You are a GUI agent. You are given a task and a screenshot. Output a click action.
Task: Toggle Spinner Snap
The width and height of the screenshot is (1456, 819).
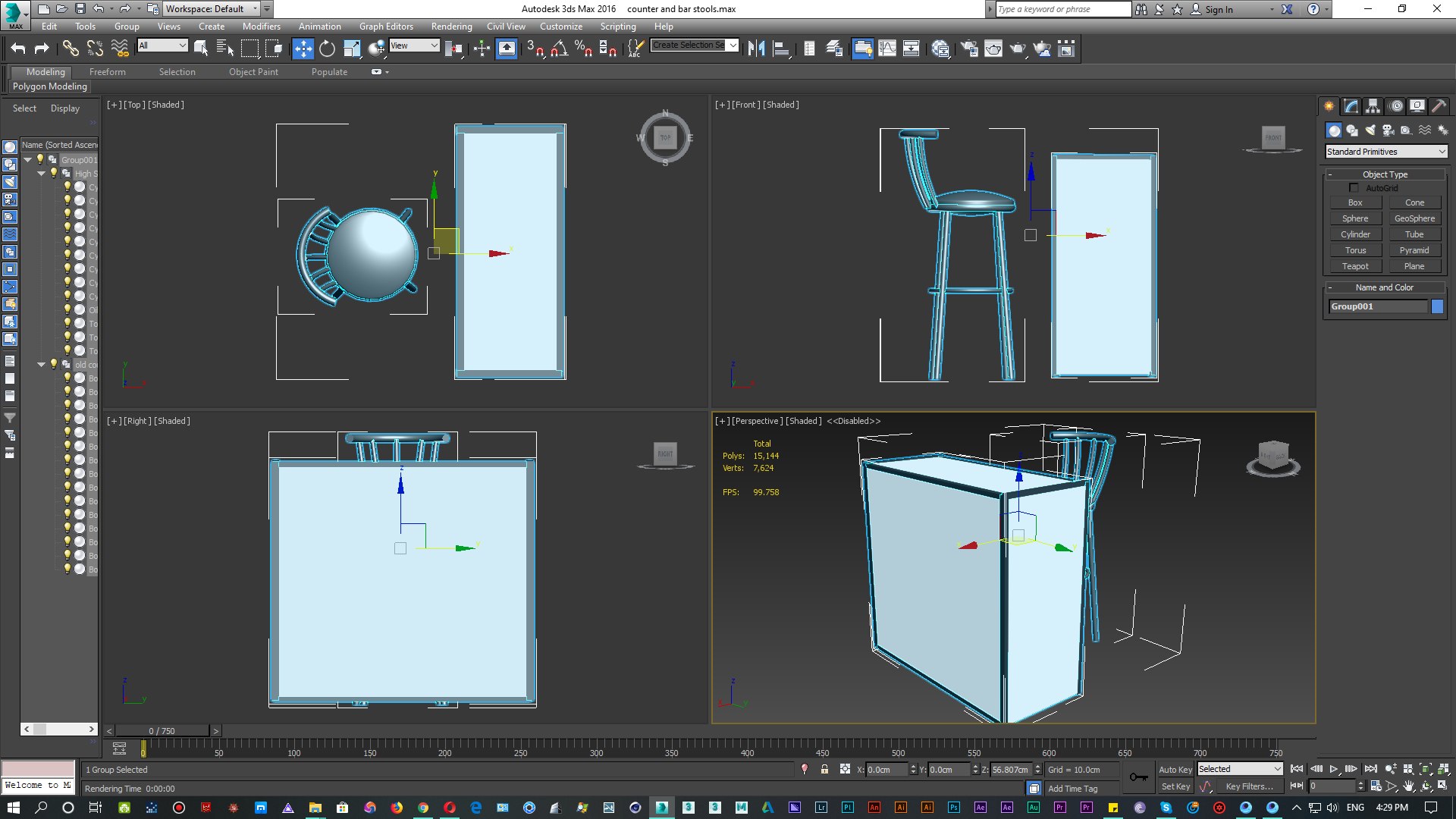(x=608, y=49)
